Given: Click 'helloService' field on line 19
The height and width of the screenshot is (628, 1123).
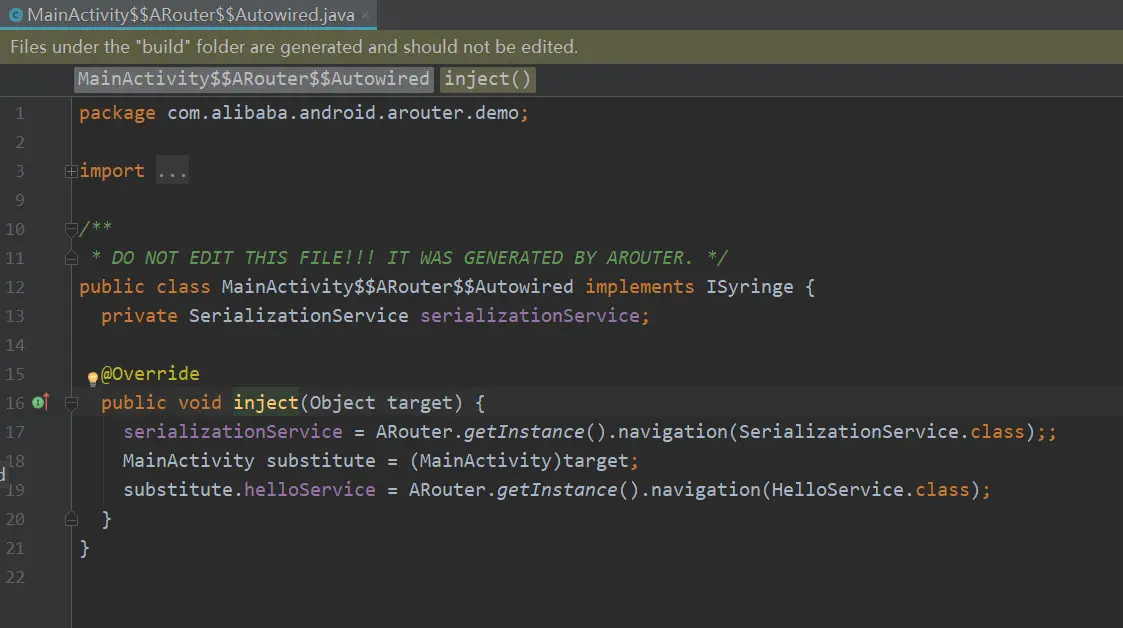Looking at the screenshot, I should point(310,490).
